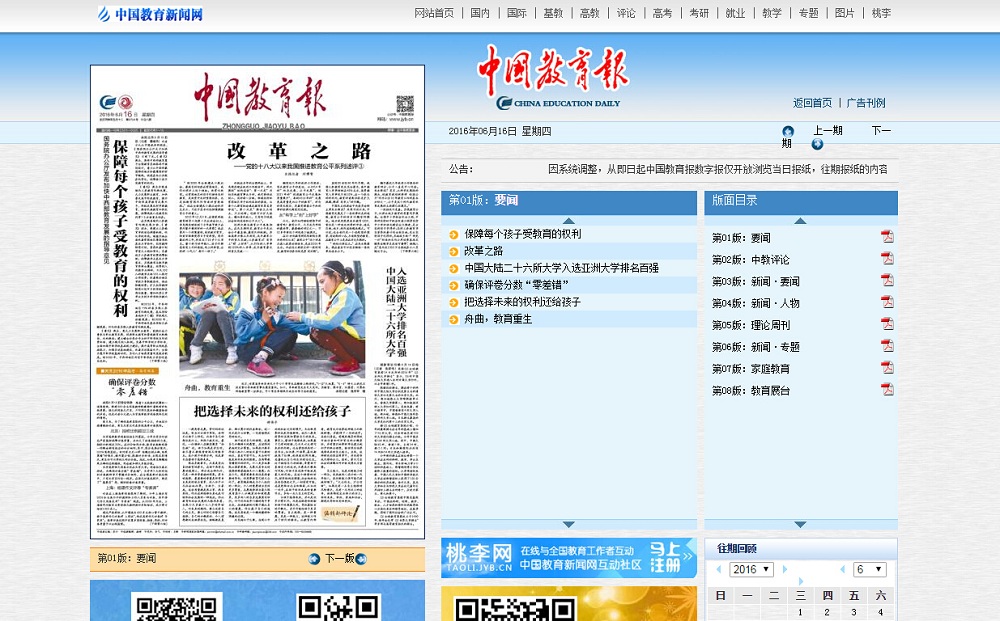Viewport: 1000px width, 621px height.
Task: Click the China Education Daily header logo
Action: [554, 77]
